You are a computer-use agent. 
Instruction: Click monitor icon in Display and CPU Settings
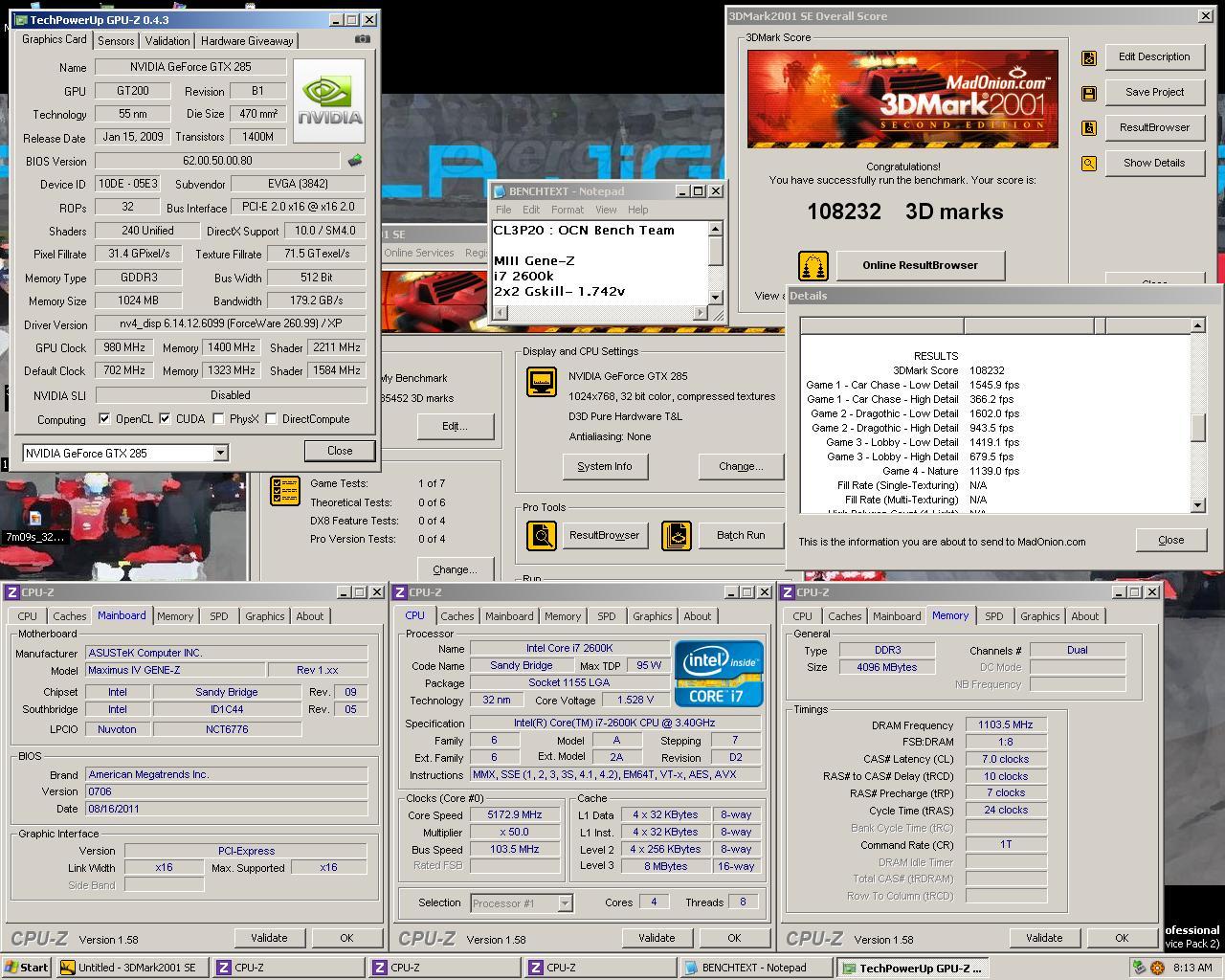point(542,382)
